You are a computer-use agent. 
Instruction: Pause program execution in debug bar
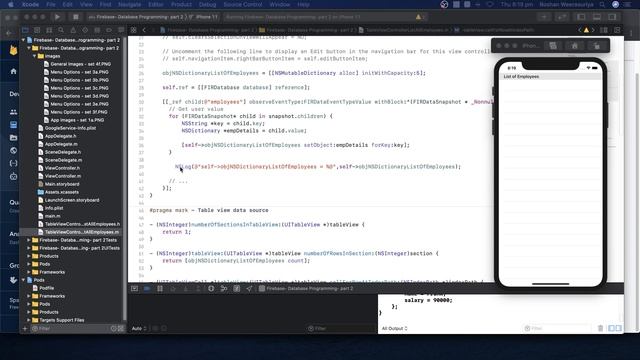tap(160, 289)
